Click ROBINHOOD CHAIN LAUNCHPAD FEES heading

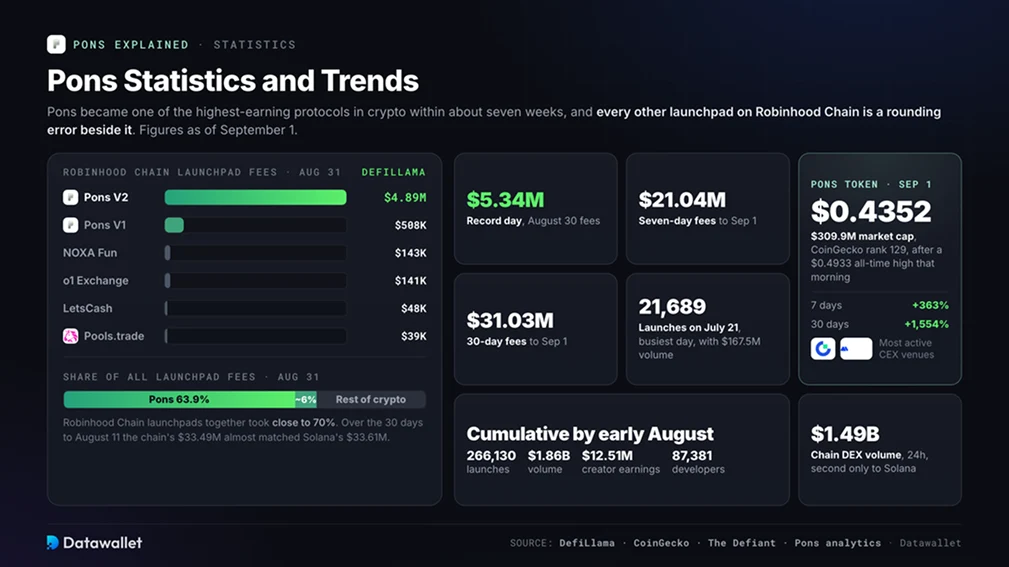tap(201, 172)
